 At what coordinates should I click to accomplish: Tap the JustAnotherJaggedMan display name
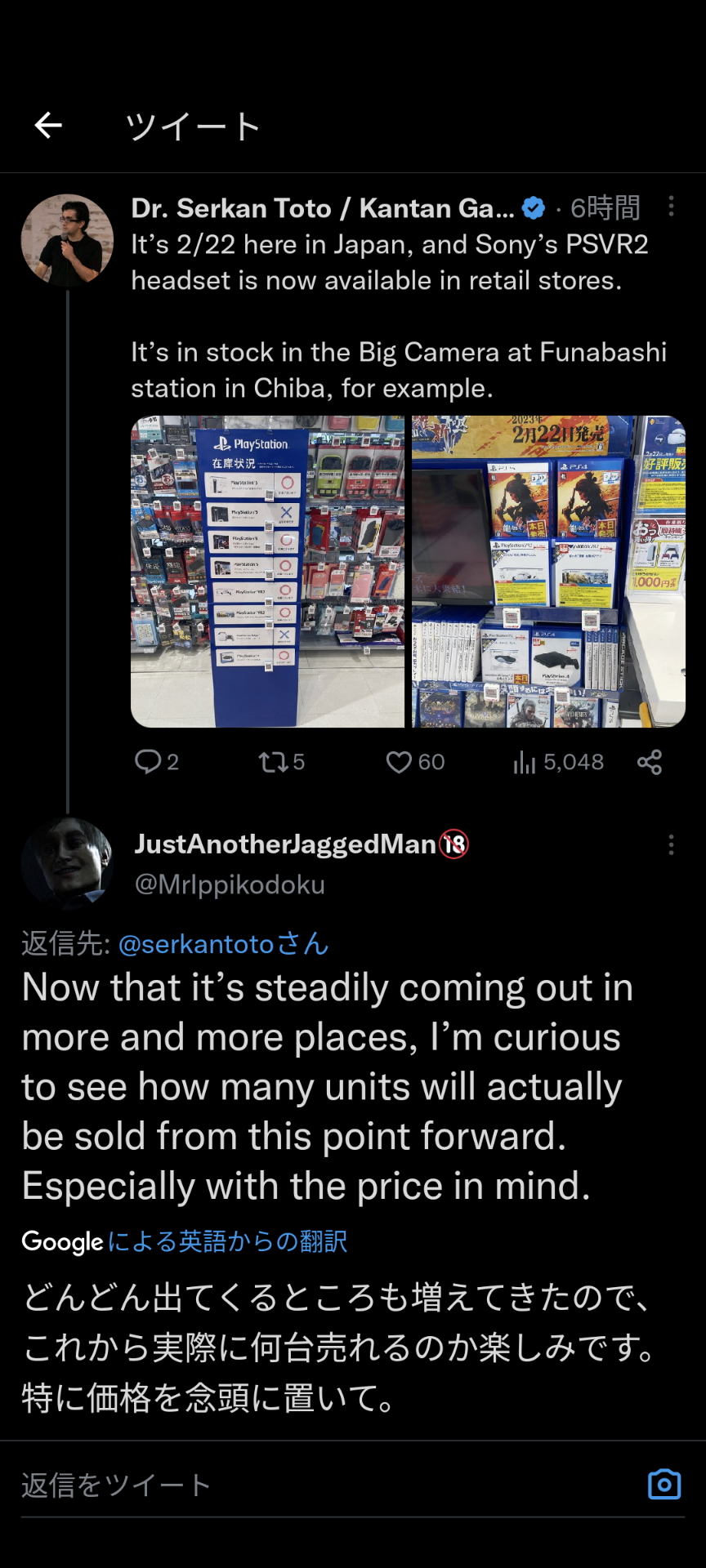[x=285, y=844]
